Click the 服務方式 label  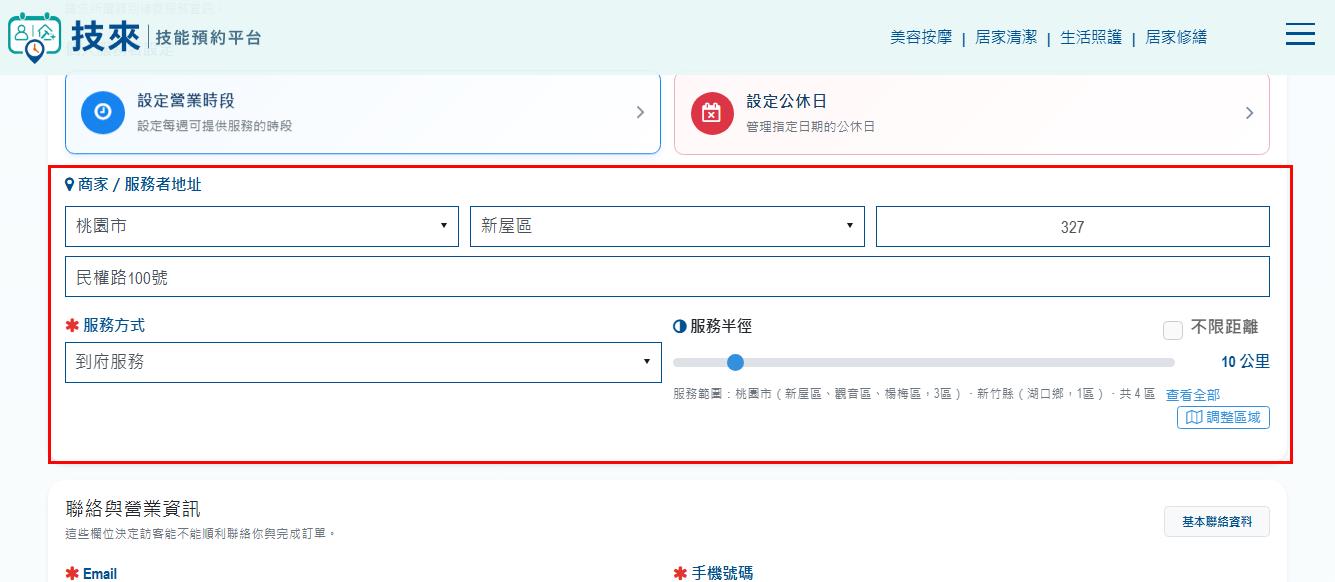tap(114, 326)
